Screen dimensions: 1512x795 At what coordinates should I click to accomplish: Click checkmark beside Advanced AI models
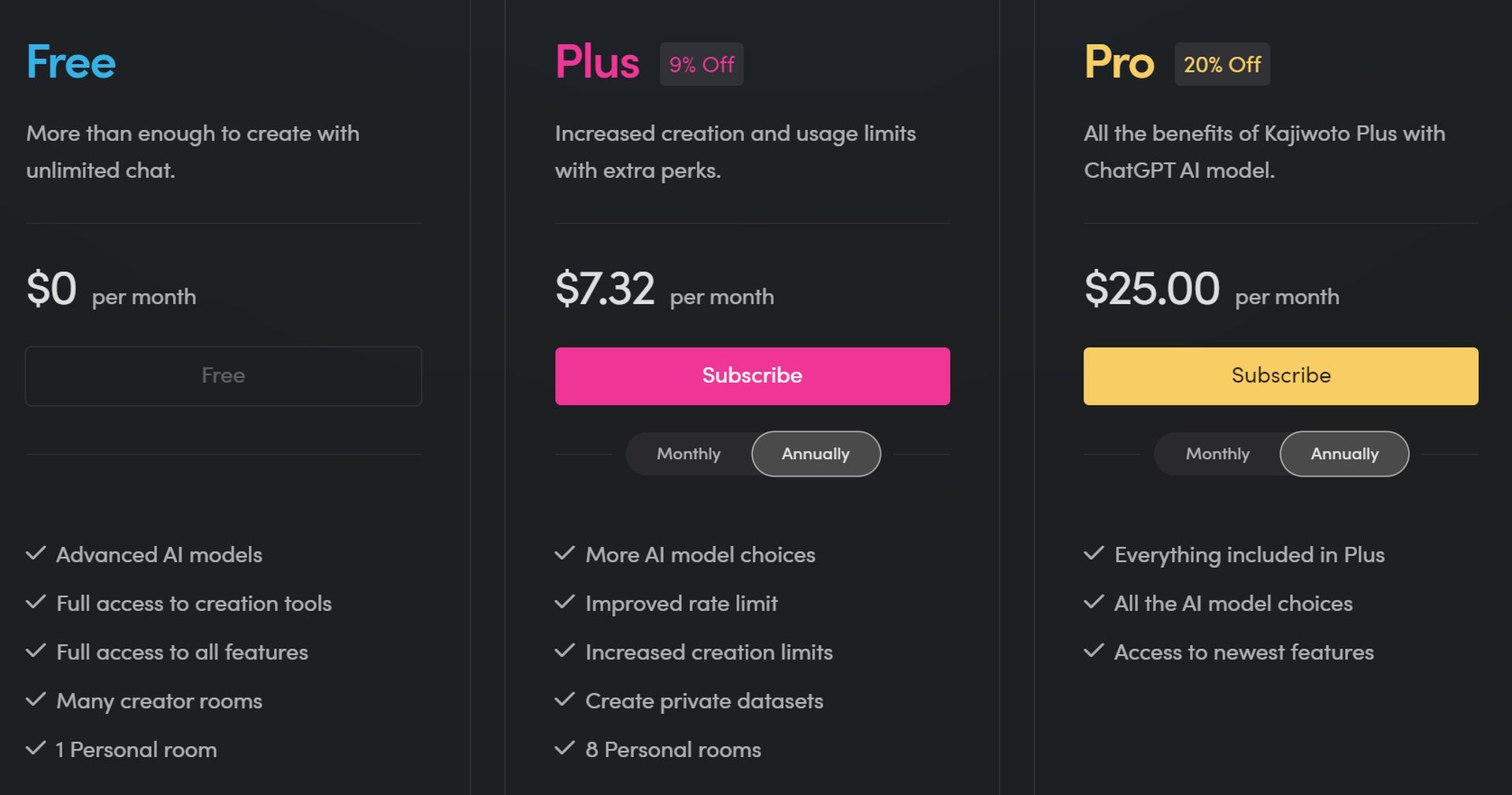tap(36, 553)
